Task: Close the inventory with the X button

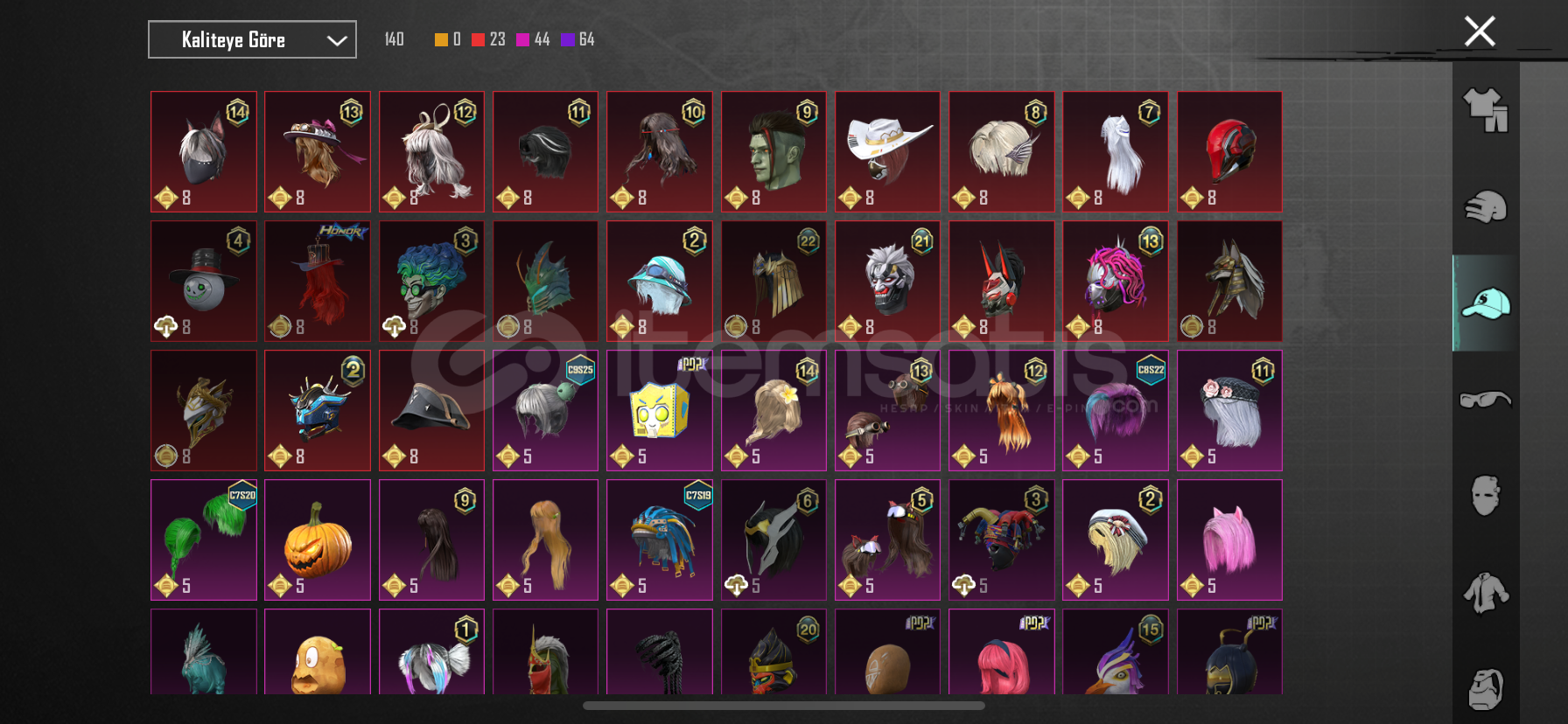Action: coord(1480,31)
